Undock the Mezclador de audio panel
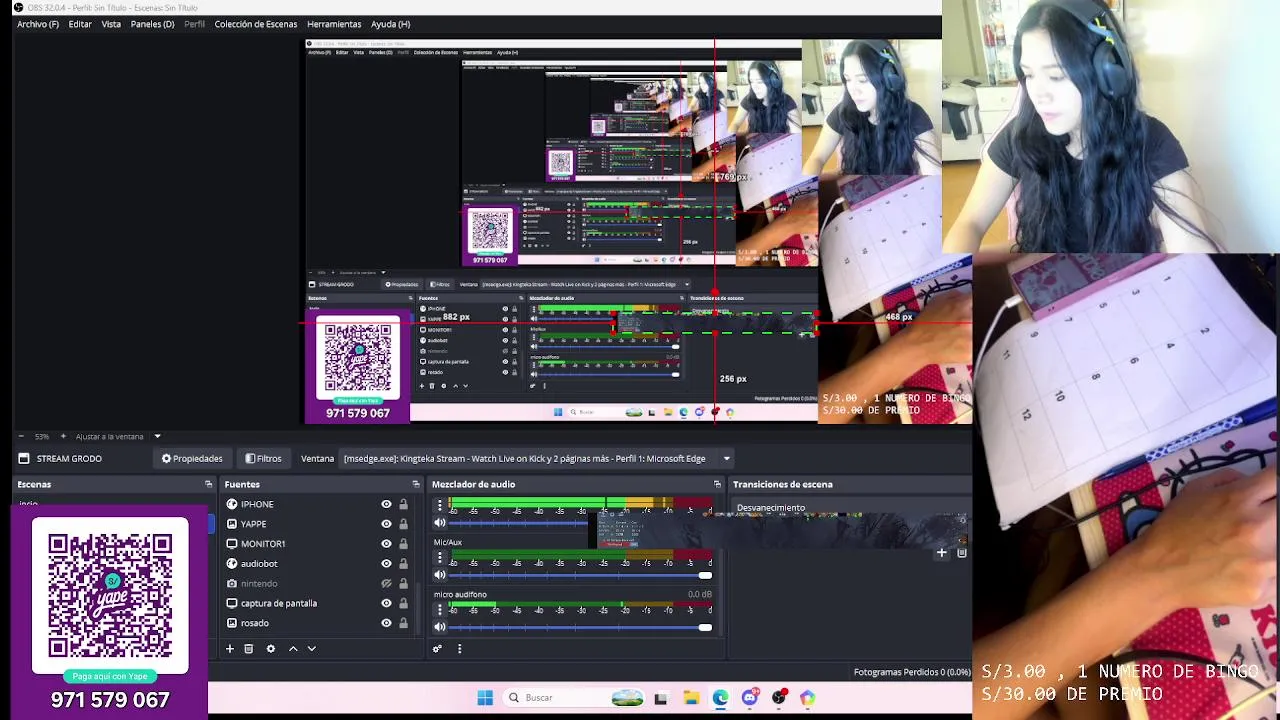The height and width of the screenshot is (720, 1280). click(x=717, y=484)
